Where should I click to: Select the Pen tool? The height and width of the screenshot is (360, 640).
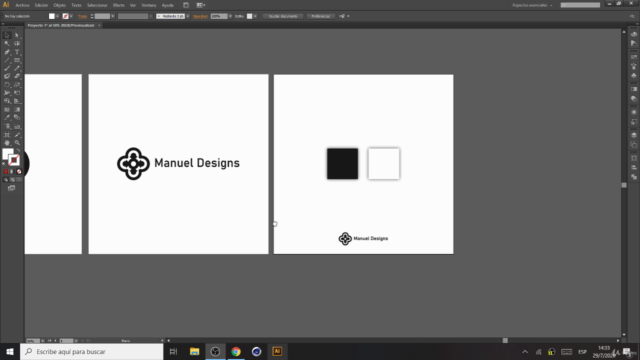[x=7, y=52]
